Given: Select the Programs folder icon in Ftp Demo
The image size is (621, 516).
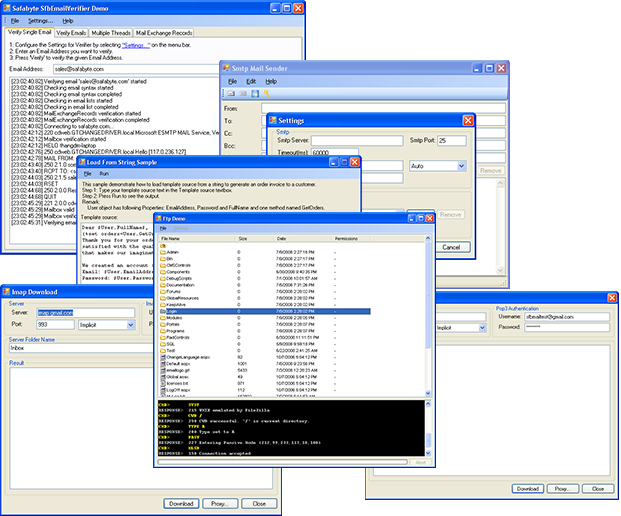Looking at the screenshot, I should click(x=163, y=331).
